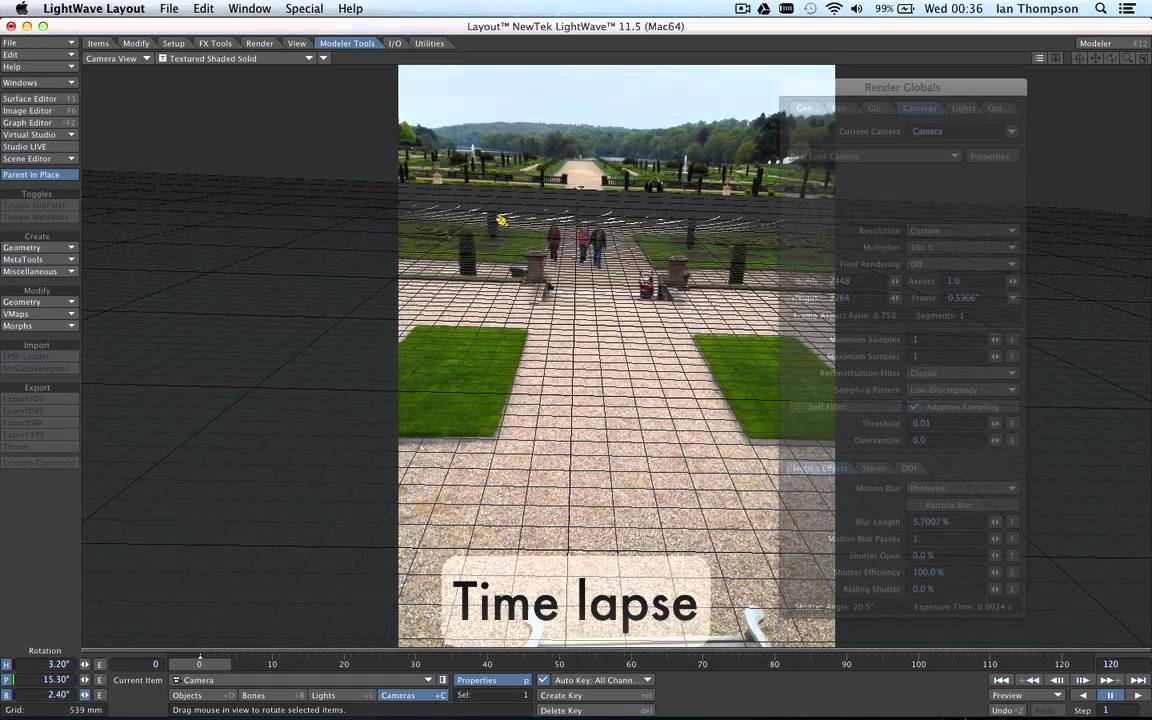
Task: Open the item picker icon next to Camera
Action: [443, 680]
